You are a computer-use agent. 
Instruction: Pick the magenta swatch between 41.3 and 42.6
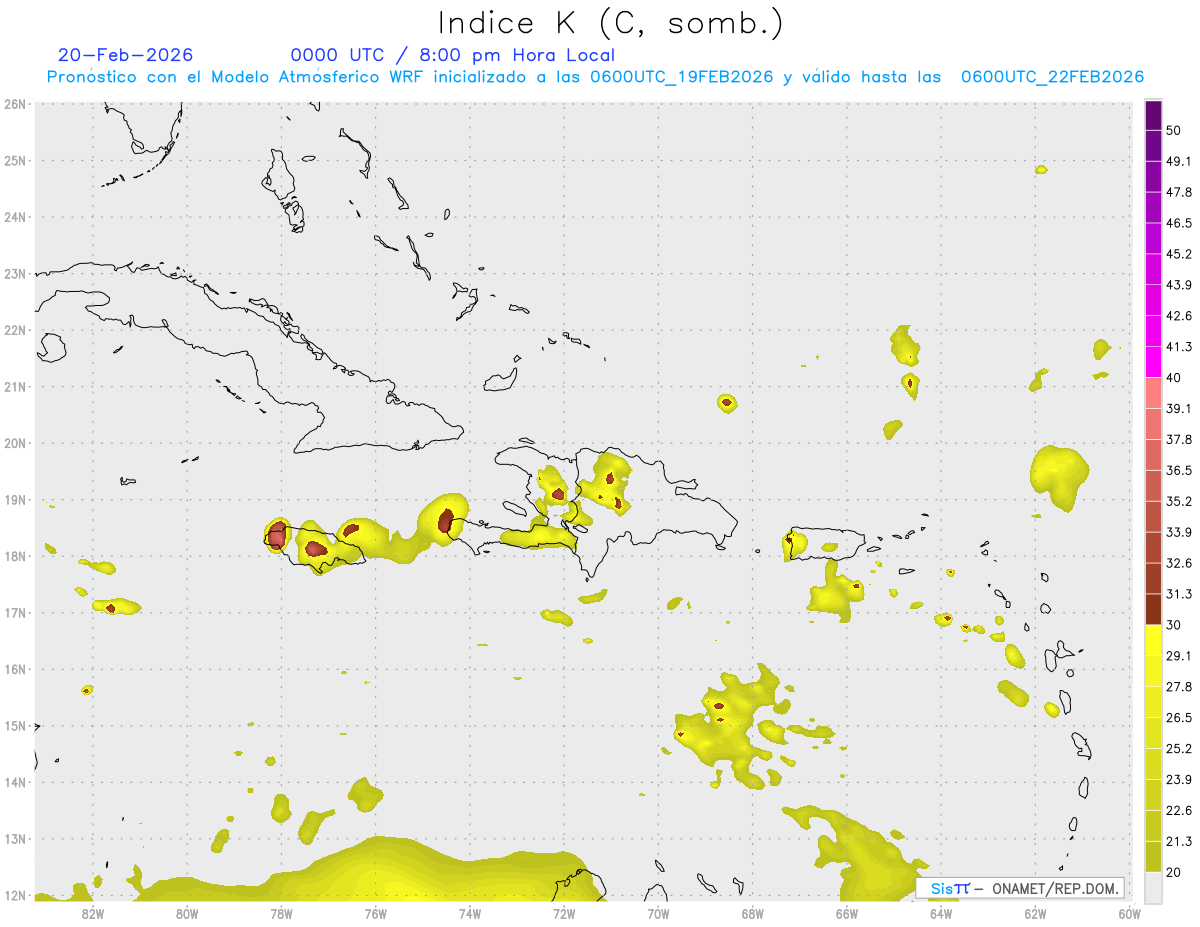click(1153, 331)
